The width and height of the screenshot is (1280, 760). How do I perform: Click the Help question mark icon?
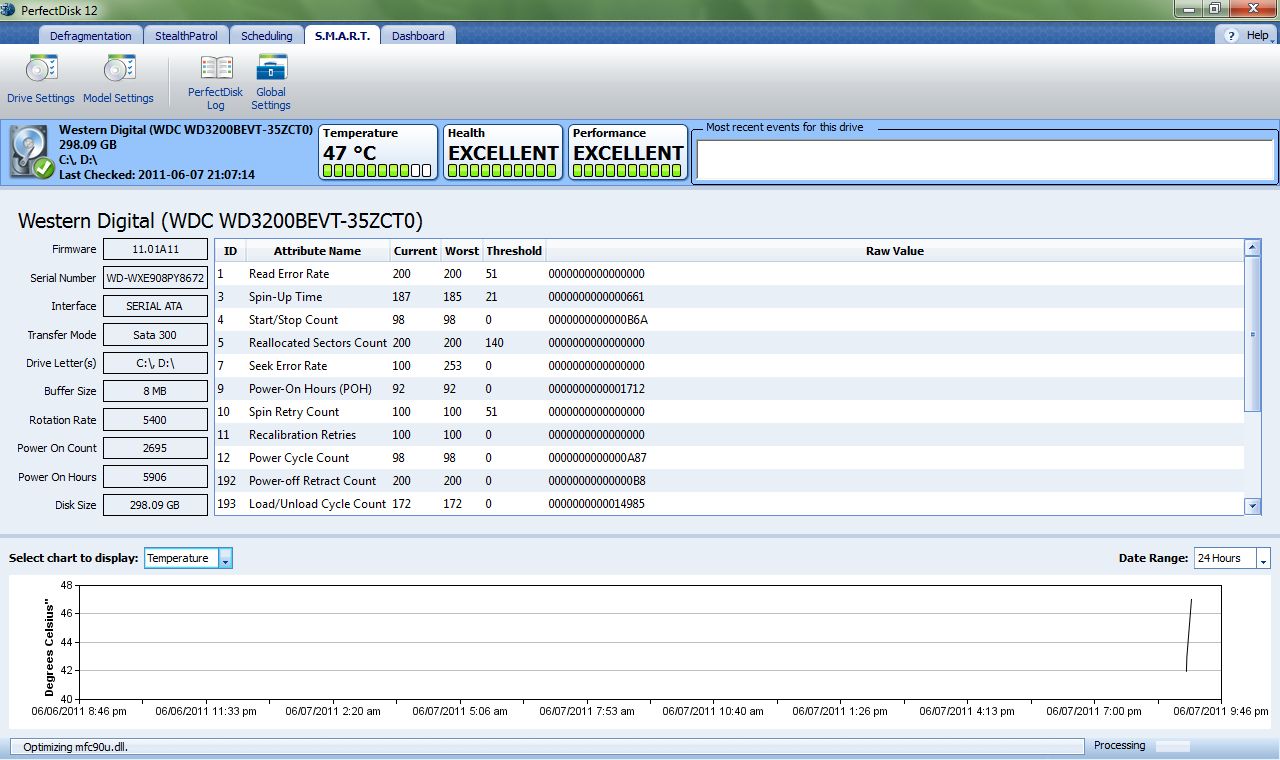[1230, 35]
